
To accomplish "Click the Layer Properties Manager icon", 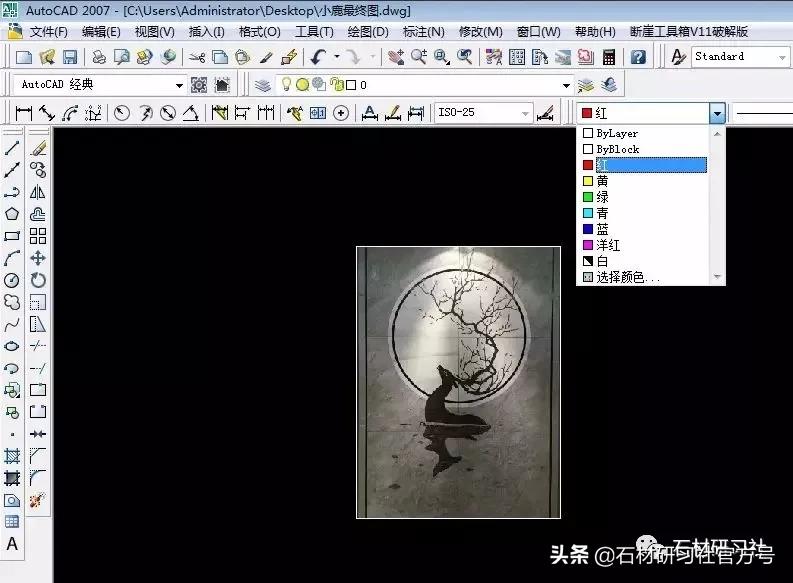I will click(262, 85).
